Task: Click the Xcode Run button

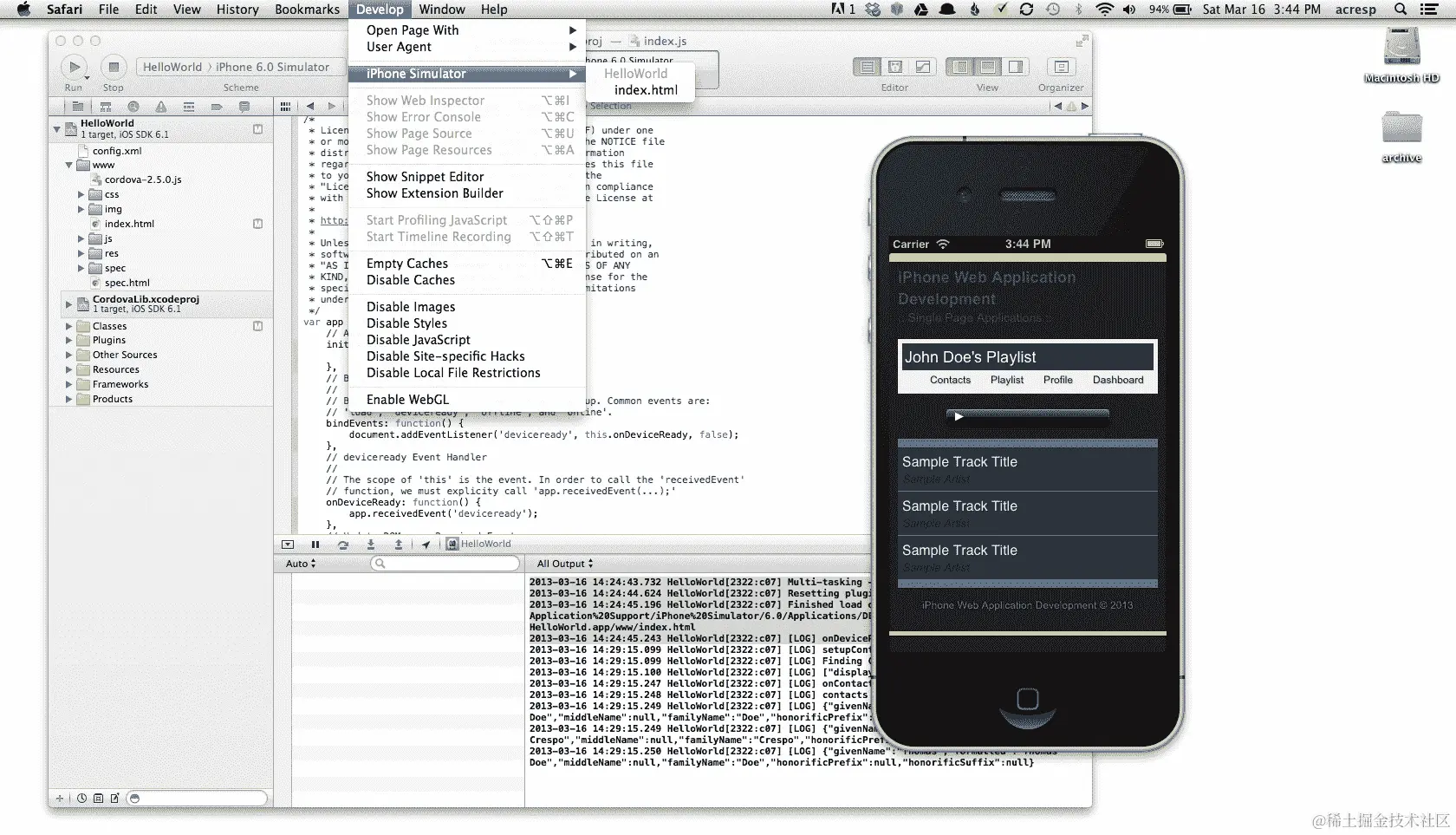Action: (x=74, y=67)
